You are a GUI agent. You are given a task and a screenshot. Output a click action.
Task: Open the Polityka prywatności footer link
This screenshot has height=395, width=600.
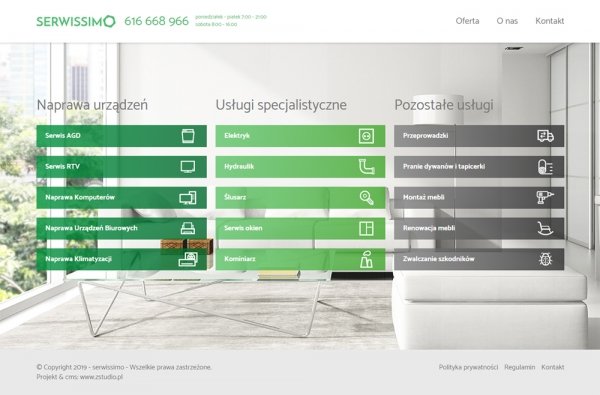pos(468,367)
